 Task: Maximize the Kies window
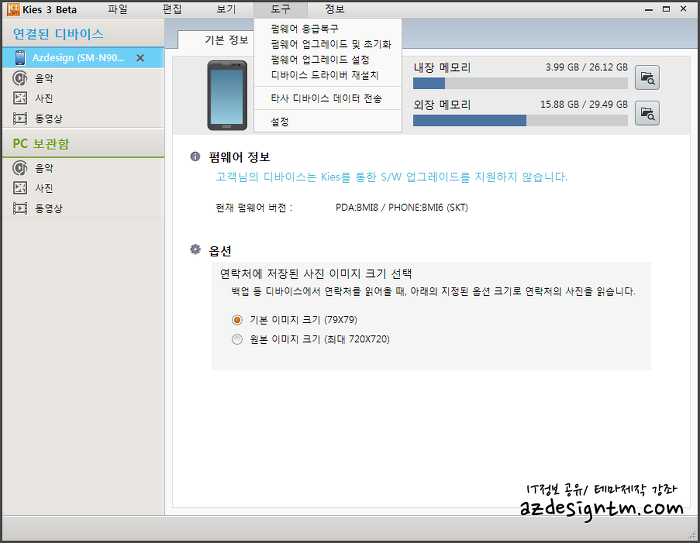tap(666, 9)
